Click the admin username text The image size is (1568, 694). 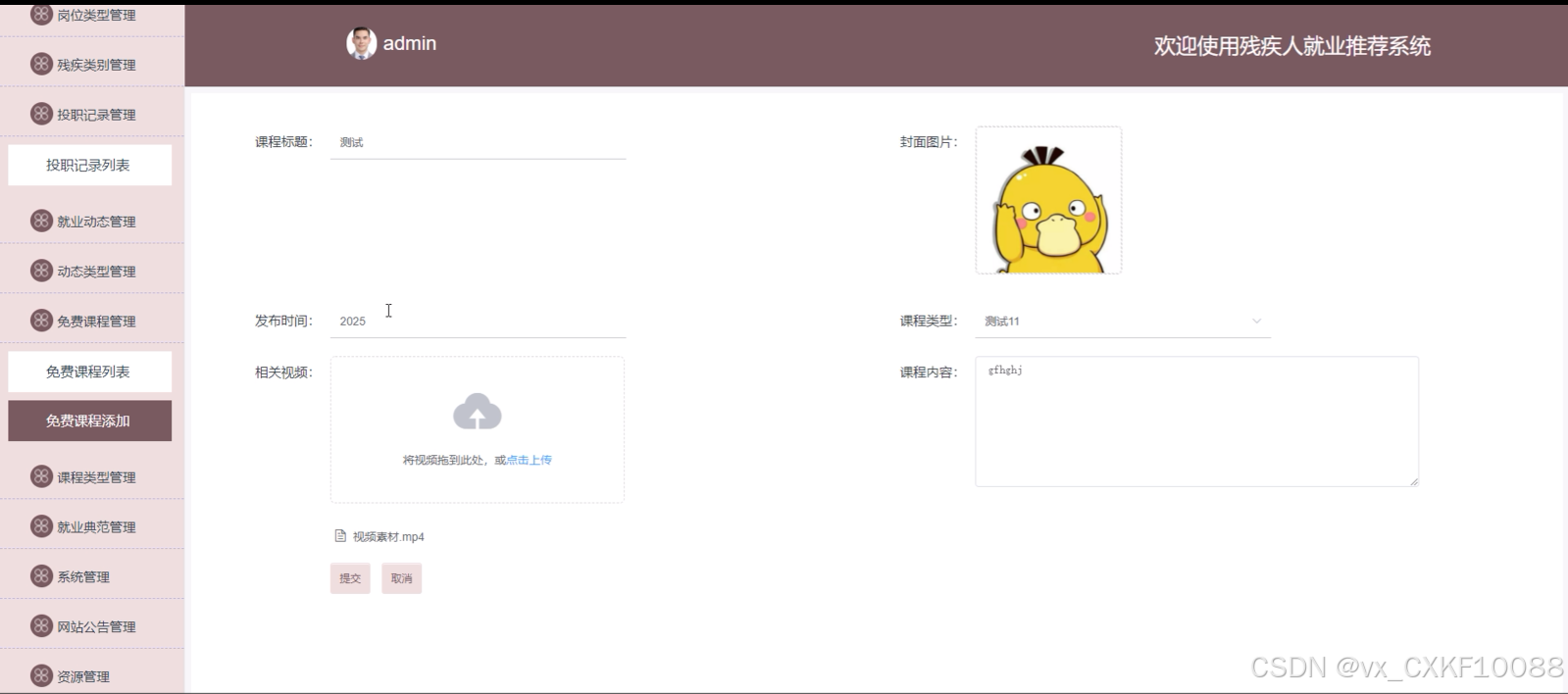[410, 43]
